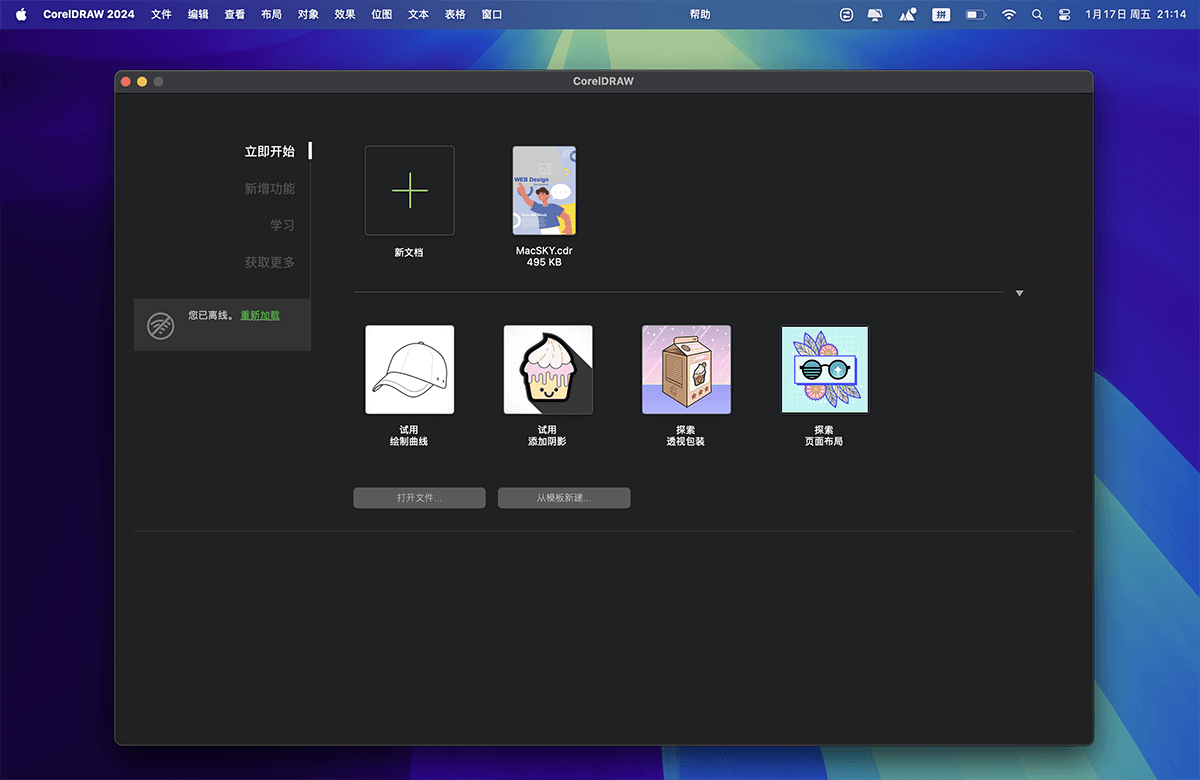Close the CorelDRAW welcome window
The image size is (1200, 780).
point(126,82)
